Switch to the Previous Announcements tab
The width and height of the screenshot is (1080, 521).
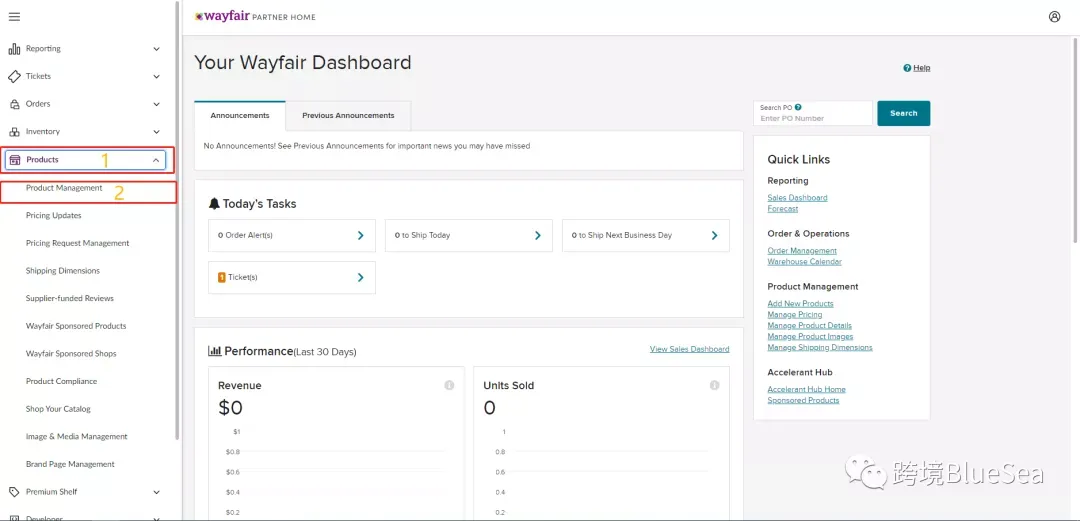[x=349, y=116]
